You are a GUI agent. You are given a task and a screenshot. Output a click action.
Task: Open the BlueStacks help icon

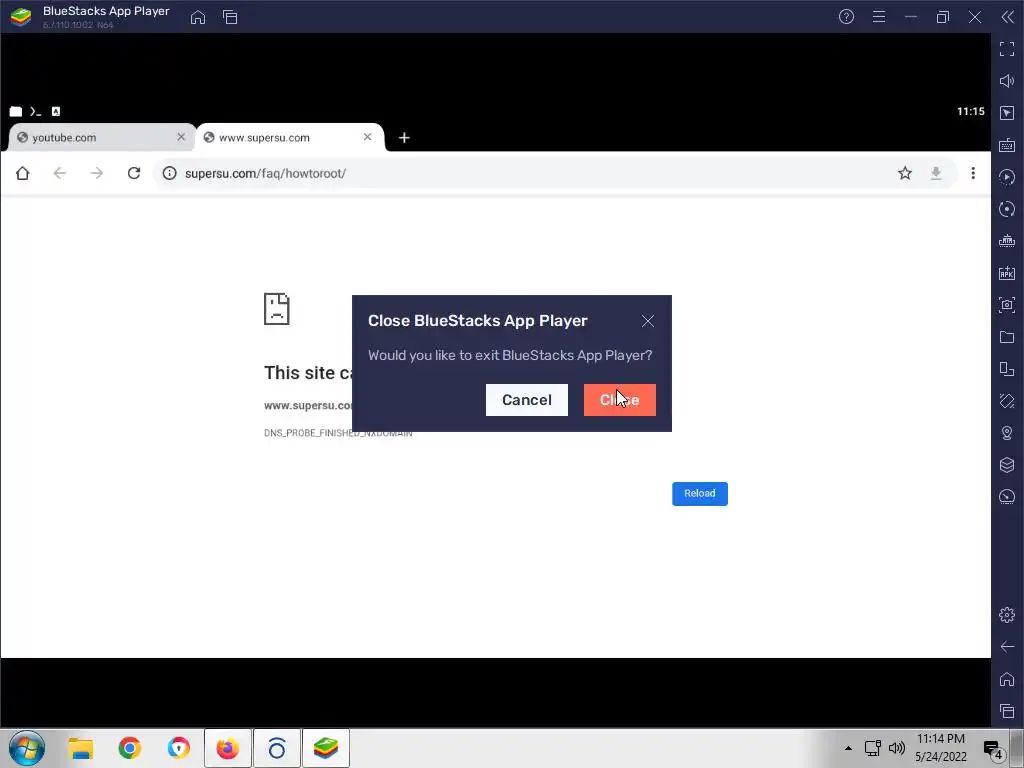click(846, 17)
